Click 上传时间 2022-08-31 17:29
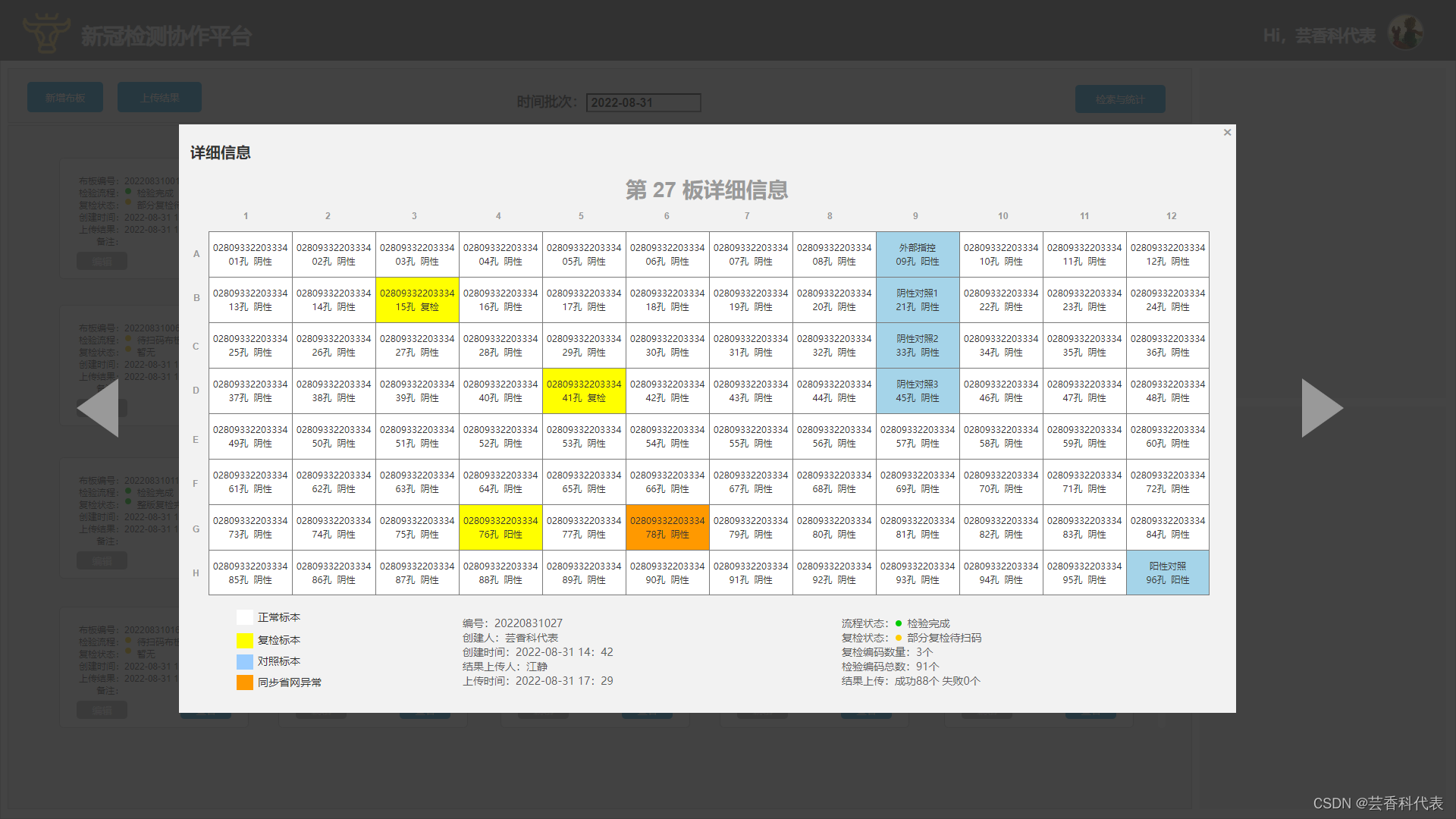This screenshot has height=819, width=1456. [x=538, y=681]
